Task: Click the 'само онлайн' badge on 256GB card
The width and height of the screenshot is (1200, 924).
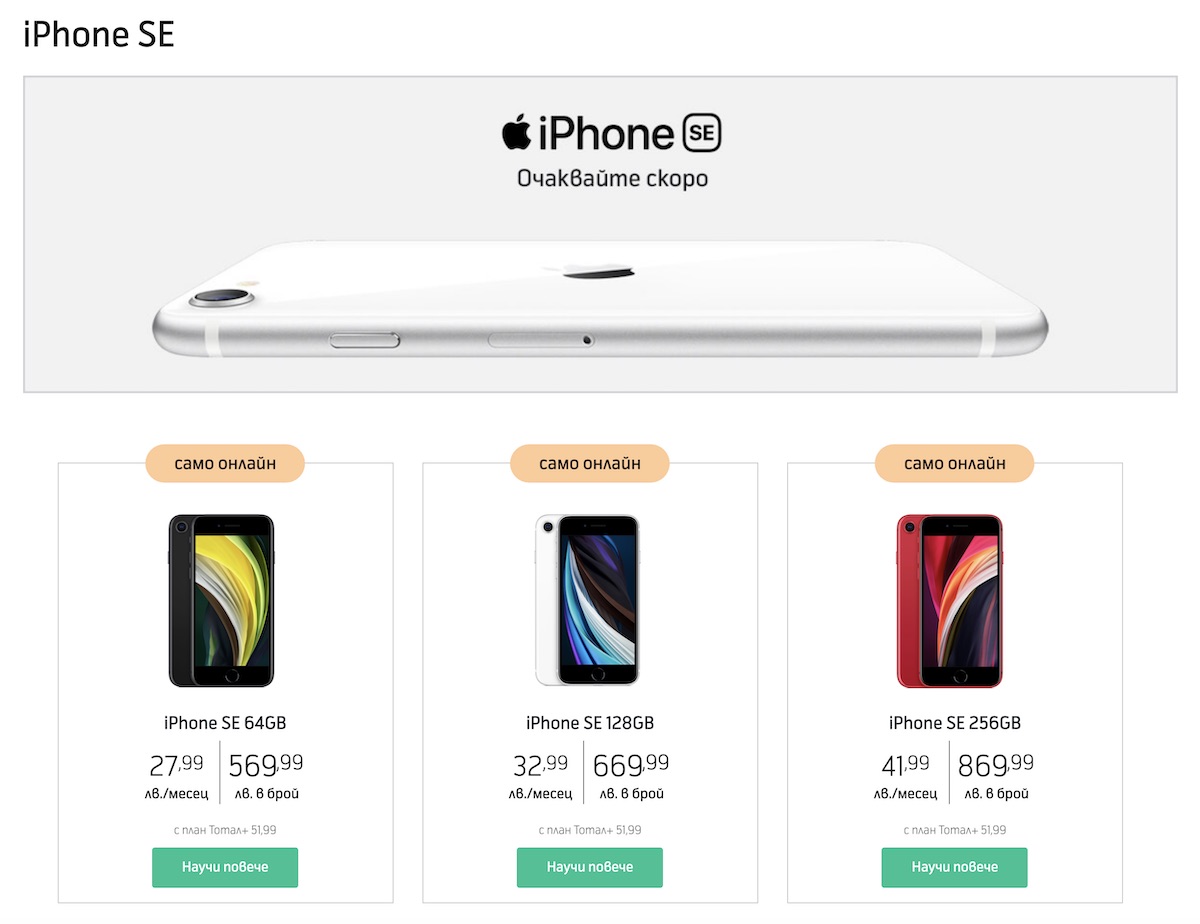Action: pos(955,463)
